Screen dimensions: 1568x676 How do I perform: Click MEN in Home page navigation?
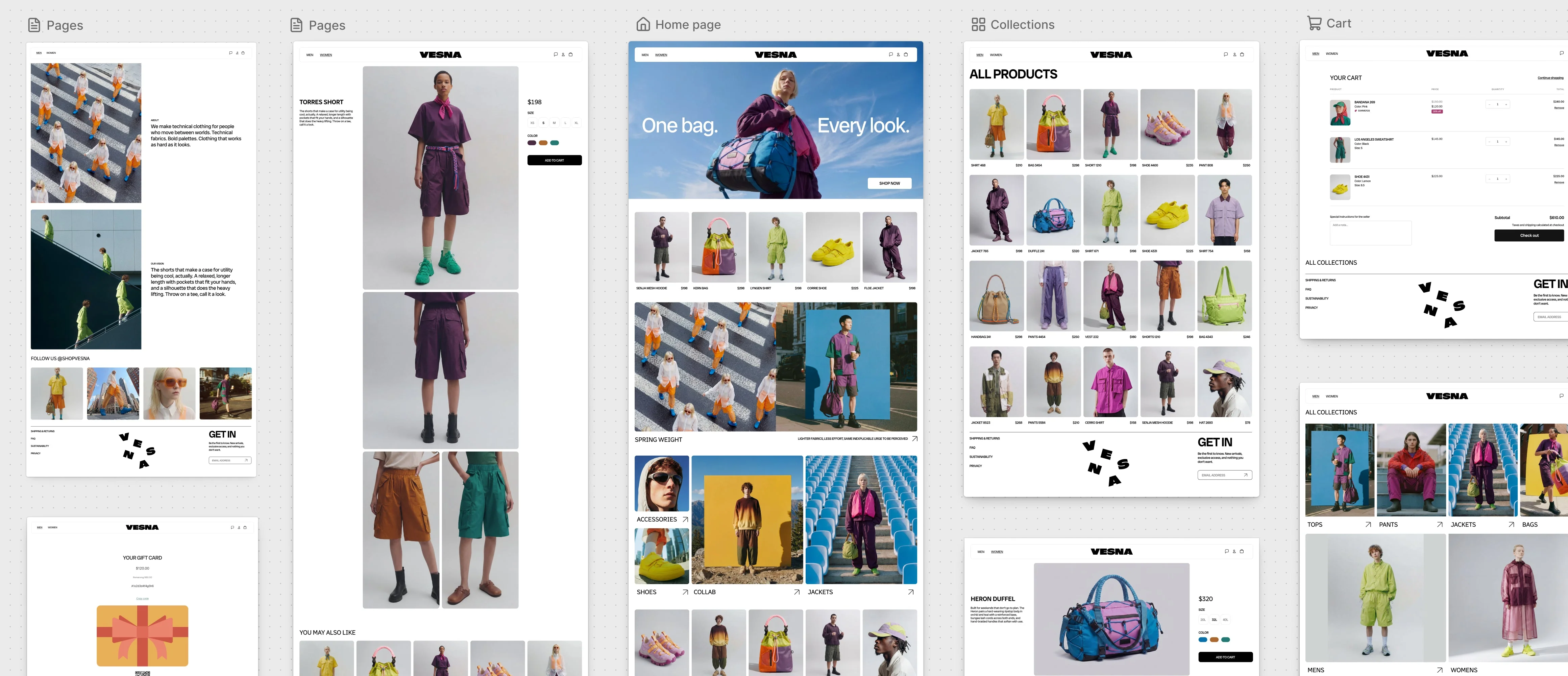coord(645,55)
